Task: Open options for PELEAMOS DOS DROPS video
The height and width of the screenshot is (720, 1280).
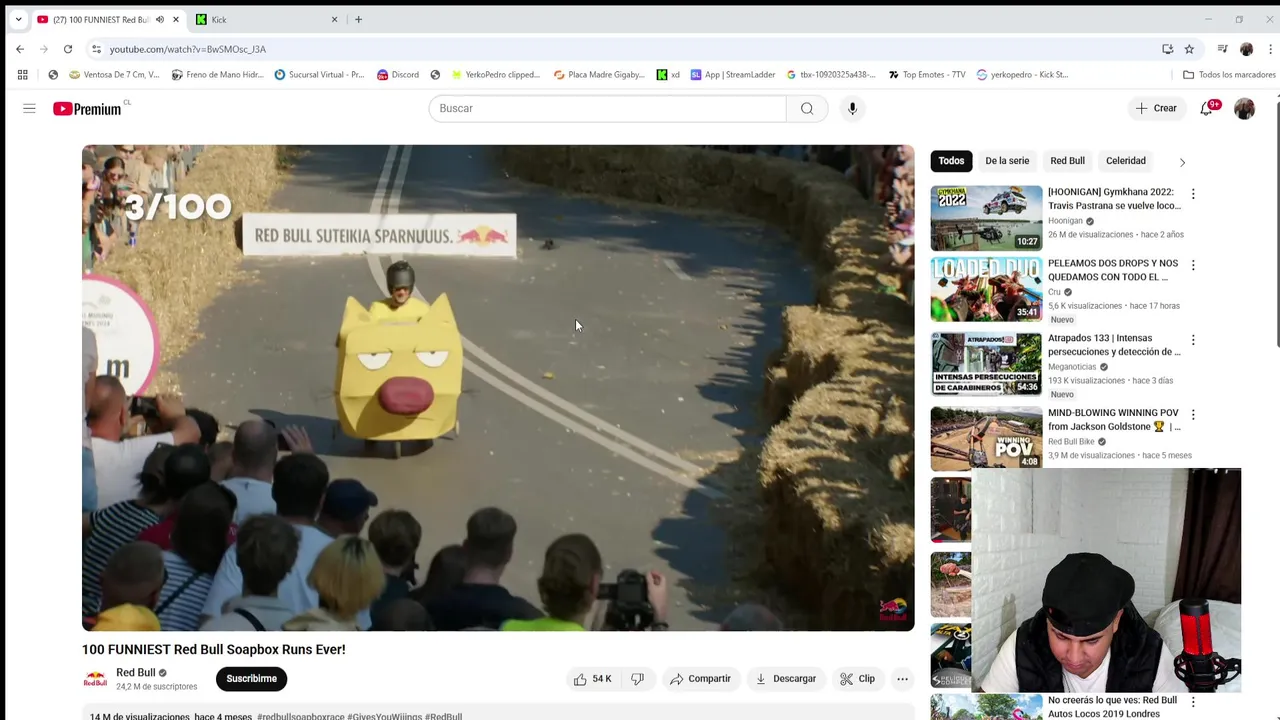Action: click(x=1193, y=265)
